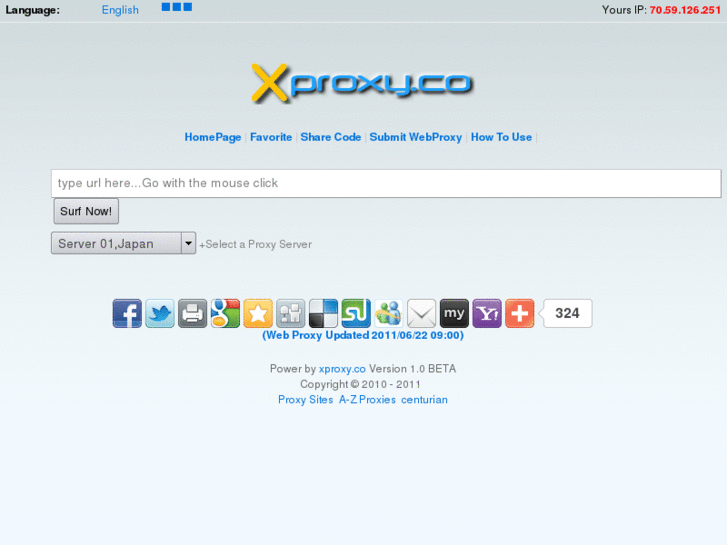Open the Favorite menu link
727x545 pixels.
(x=271, y=137)
